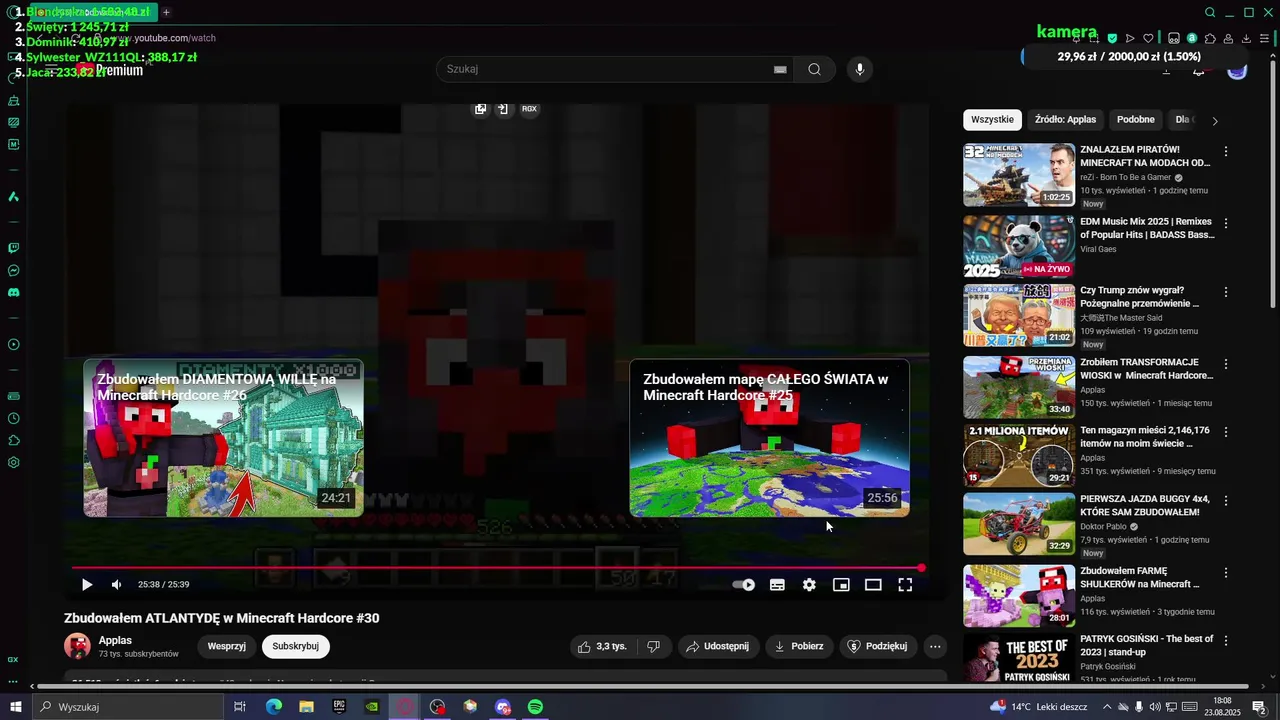
Task: Click the red video progress bar
Action: pyautogui.click(x=497, y=568)
